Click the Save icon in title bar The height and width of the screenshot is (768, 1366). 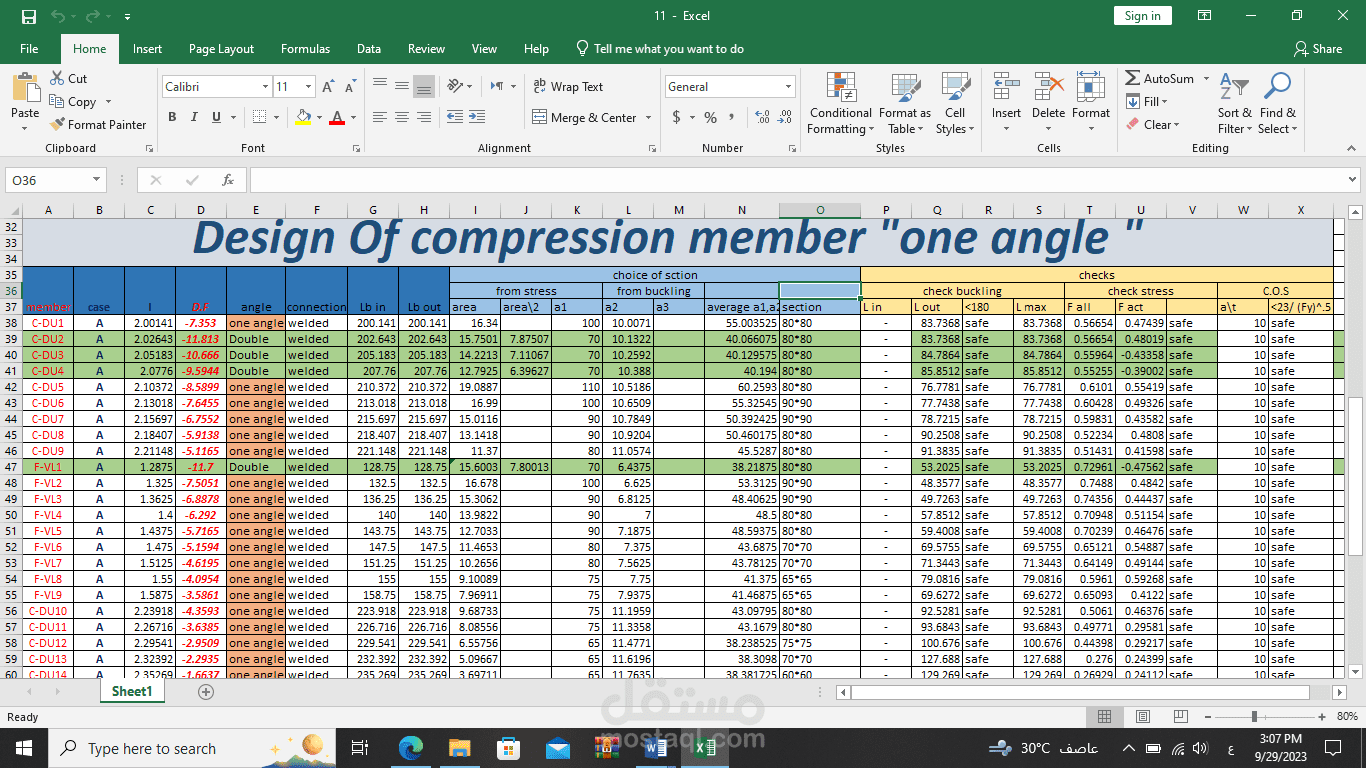coord(28,16)
